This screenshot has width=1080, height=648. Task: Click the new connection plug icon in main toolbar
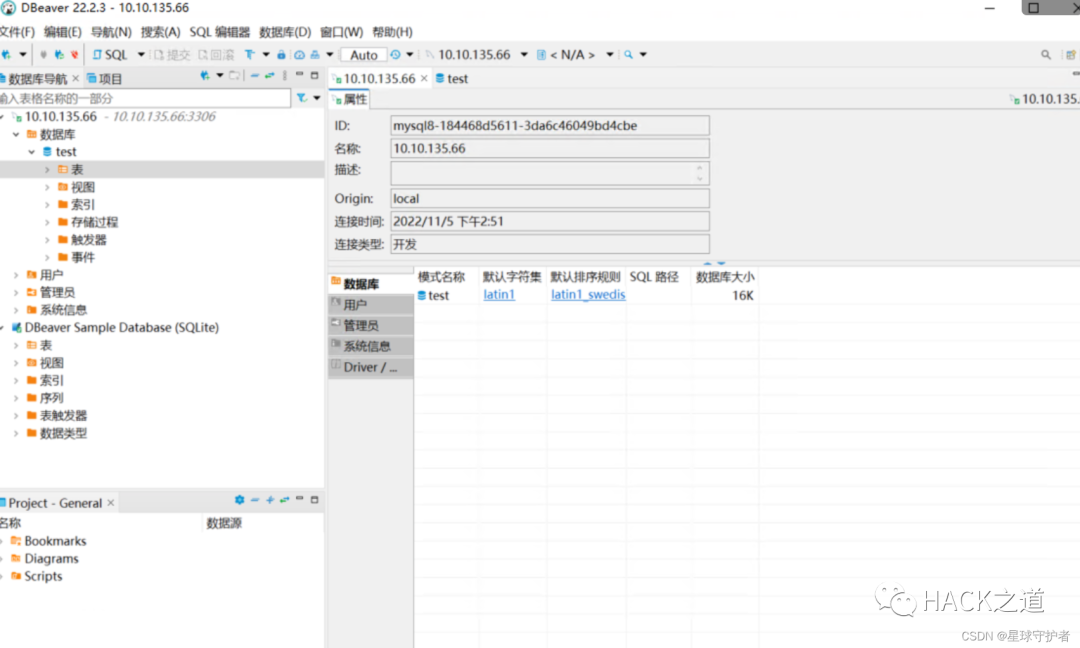[x=6, y=54]
